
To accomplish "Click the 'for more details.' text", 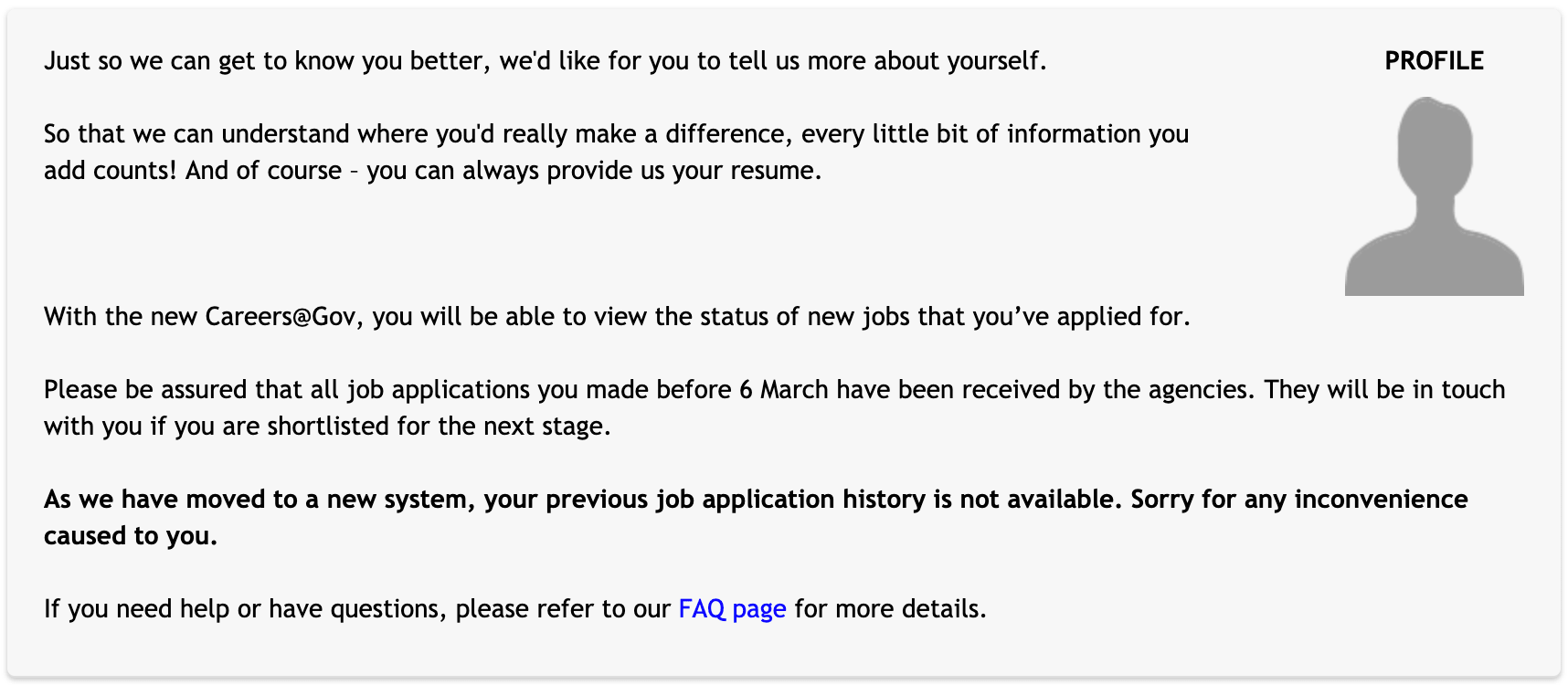I will coord(890,609).
